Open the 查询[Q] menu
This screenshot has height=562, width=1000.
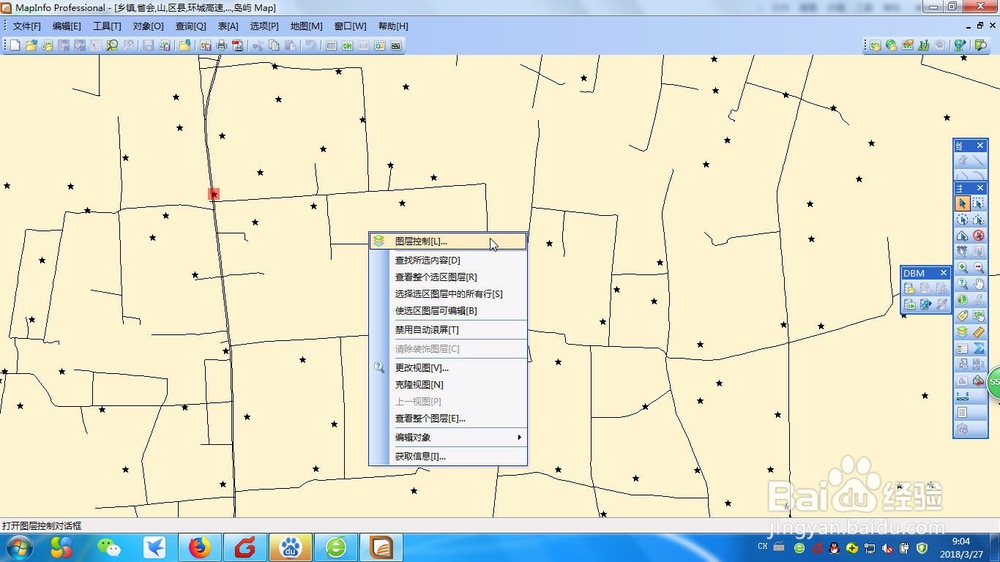[191, 26]
